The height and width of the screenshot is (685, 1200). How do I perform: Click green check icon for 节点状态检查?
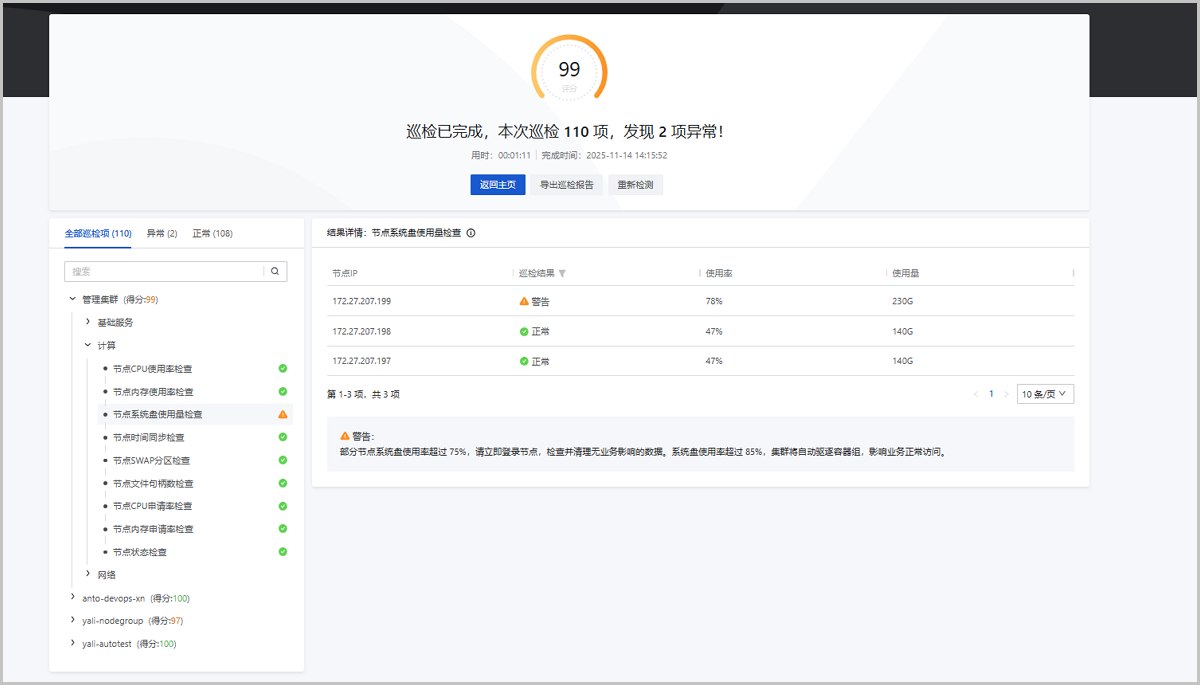coord(283,551)
